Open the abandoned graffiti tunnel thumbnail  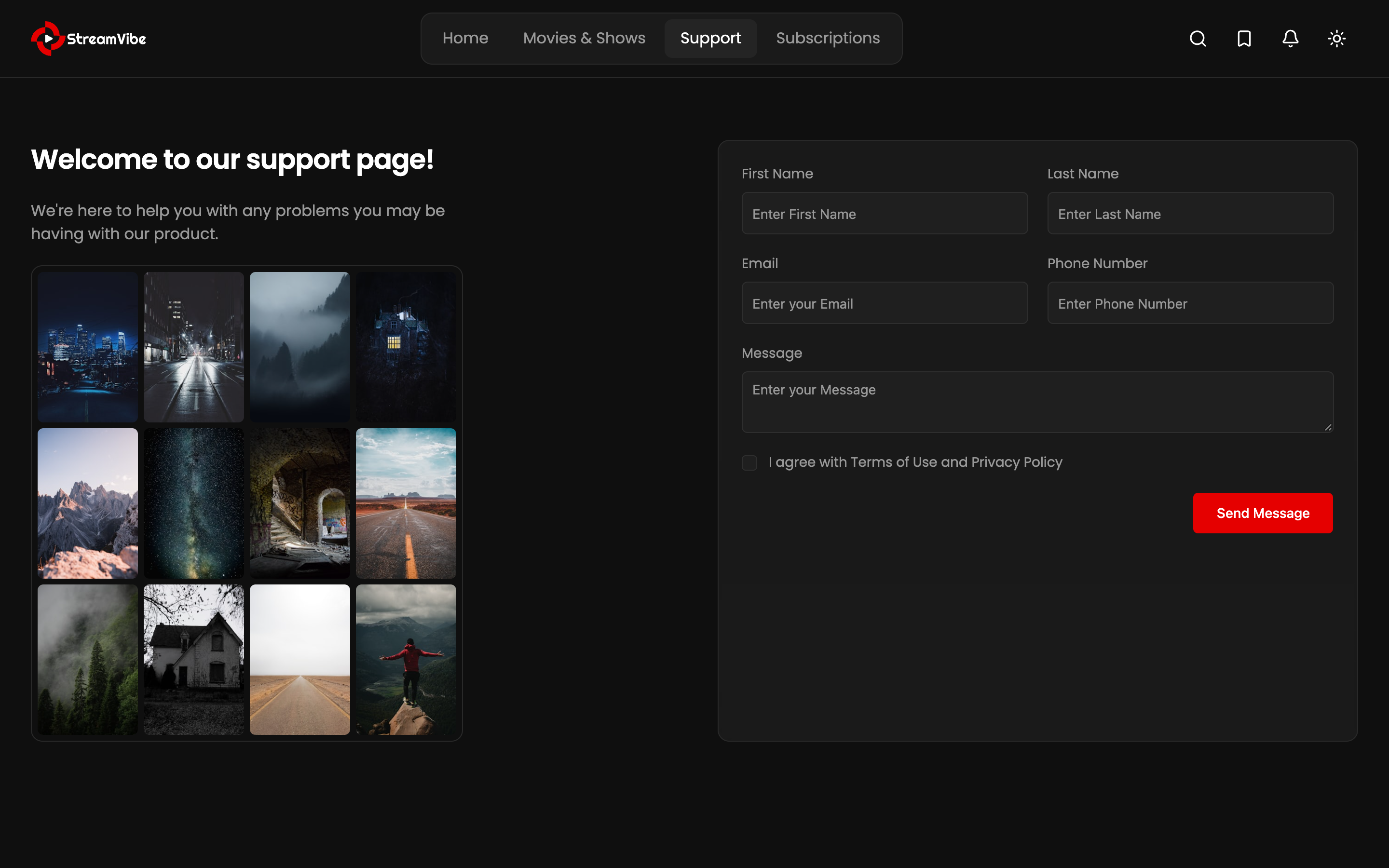[300, 503]
